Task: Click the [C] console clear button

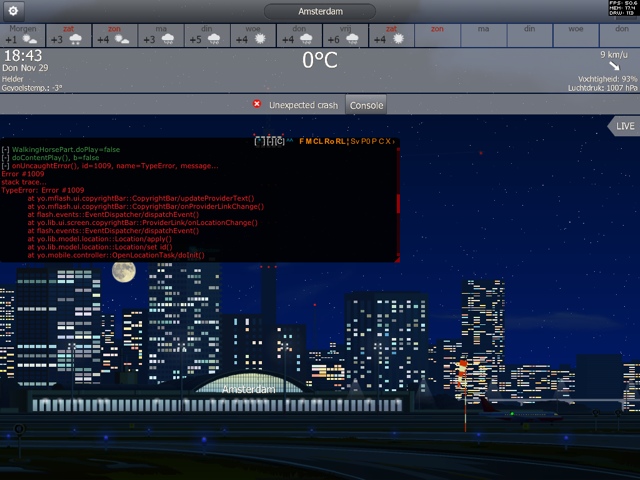Action: point(280,142)
